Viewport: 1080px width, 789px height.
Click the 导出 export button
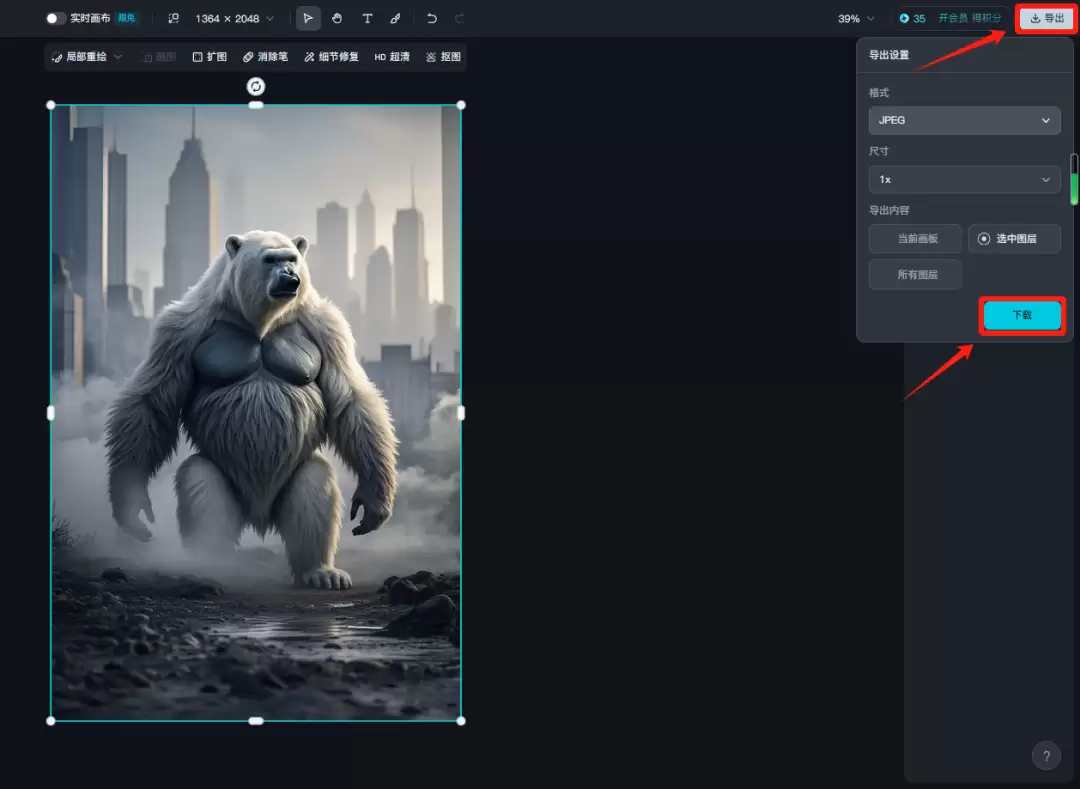(x=1047, y=19)
